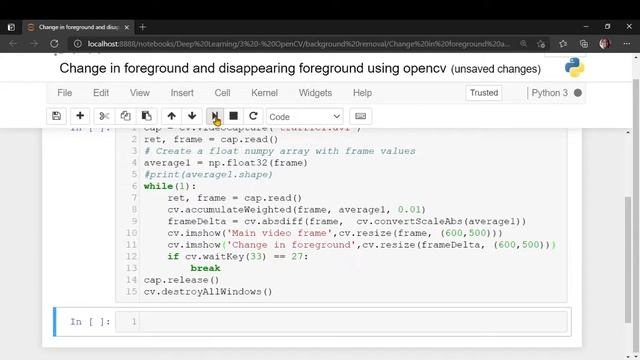
Task: Open the cell type Code dropdown
Action: pyautogui.click(x=304, y=117)
